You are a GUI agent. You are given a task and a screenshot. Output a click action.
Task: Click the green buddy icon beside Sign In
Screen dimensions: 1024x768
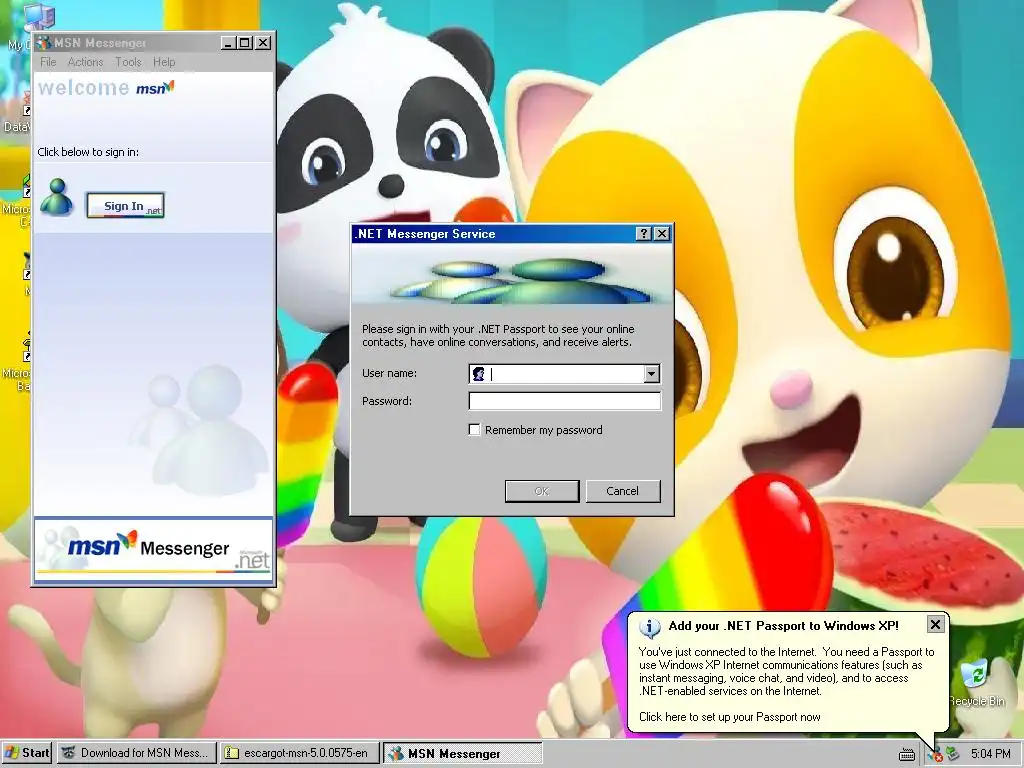point(56,197)
